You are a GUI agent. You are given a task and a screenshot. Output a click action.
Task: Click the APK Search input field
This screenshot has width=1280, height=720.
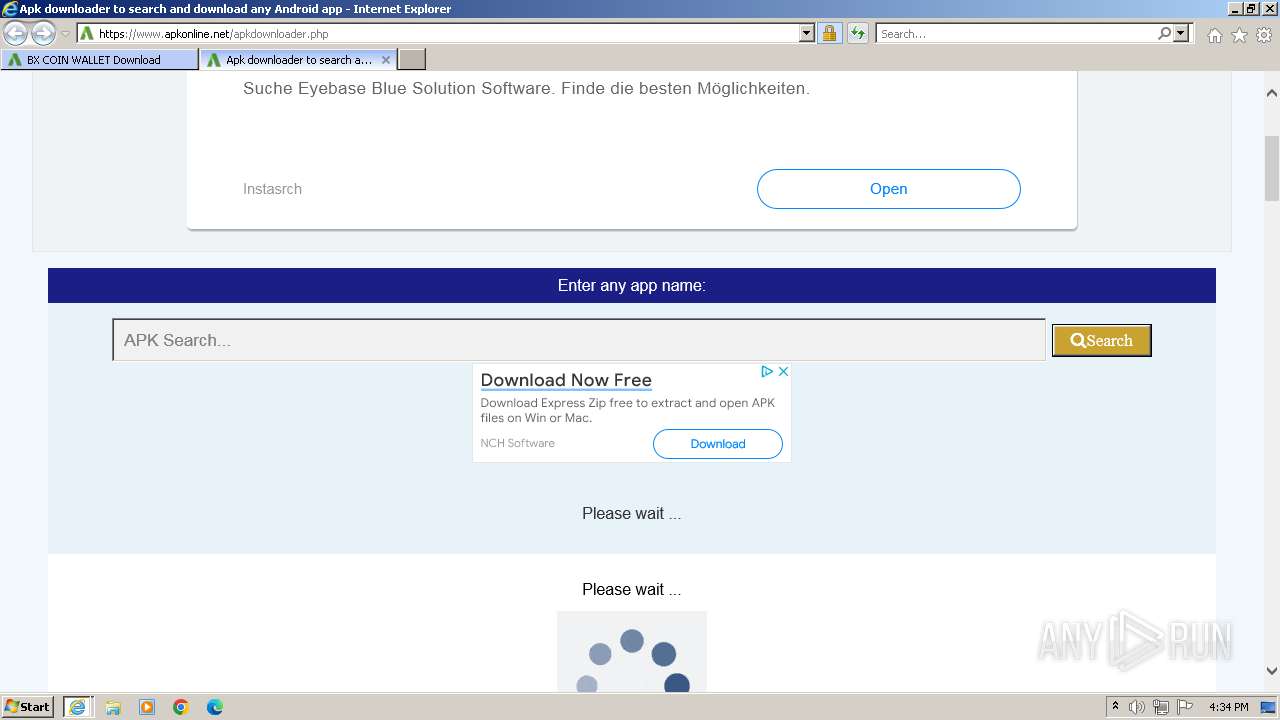(x=579, y=340)
